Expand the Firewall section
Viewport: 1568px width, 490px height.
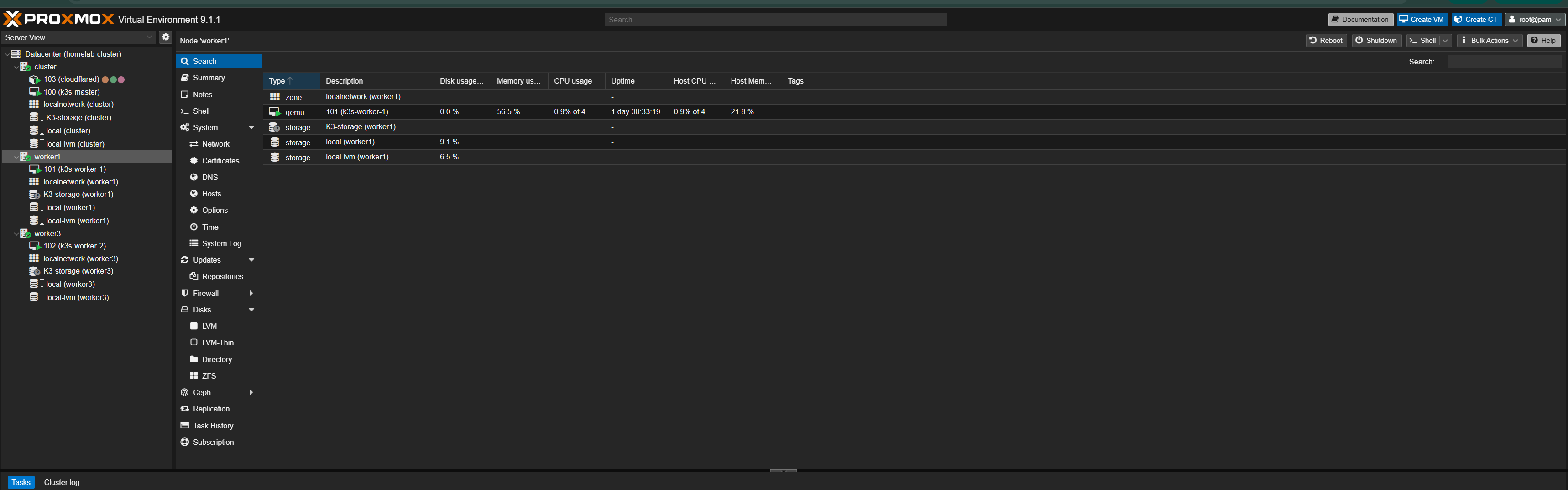(251, 293)
